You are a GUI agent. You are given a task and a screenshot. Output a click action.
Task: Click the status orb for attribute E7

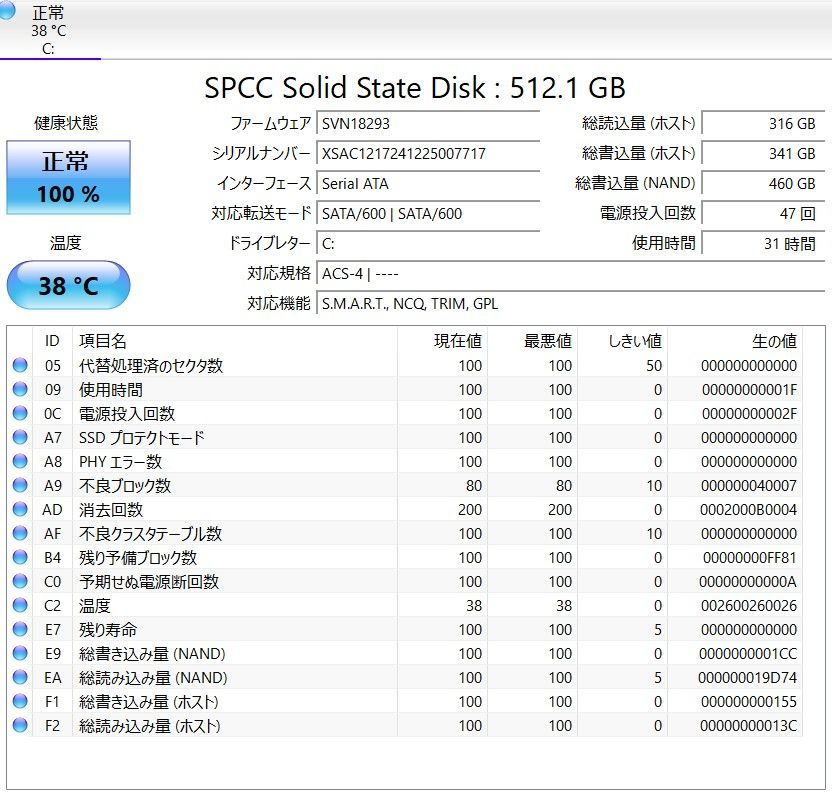[x=20, y=629]
